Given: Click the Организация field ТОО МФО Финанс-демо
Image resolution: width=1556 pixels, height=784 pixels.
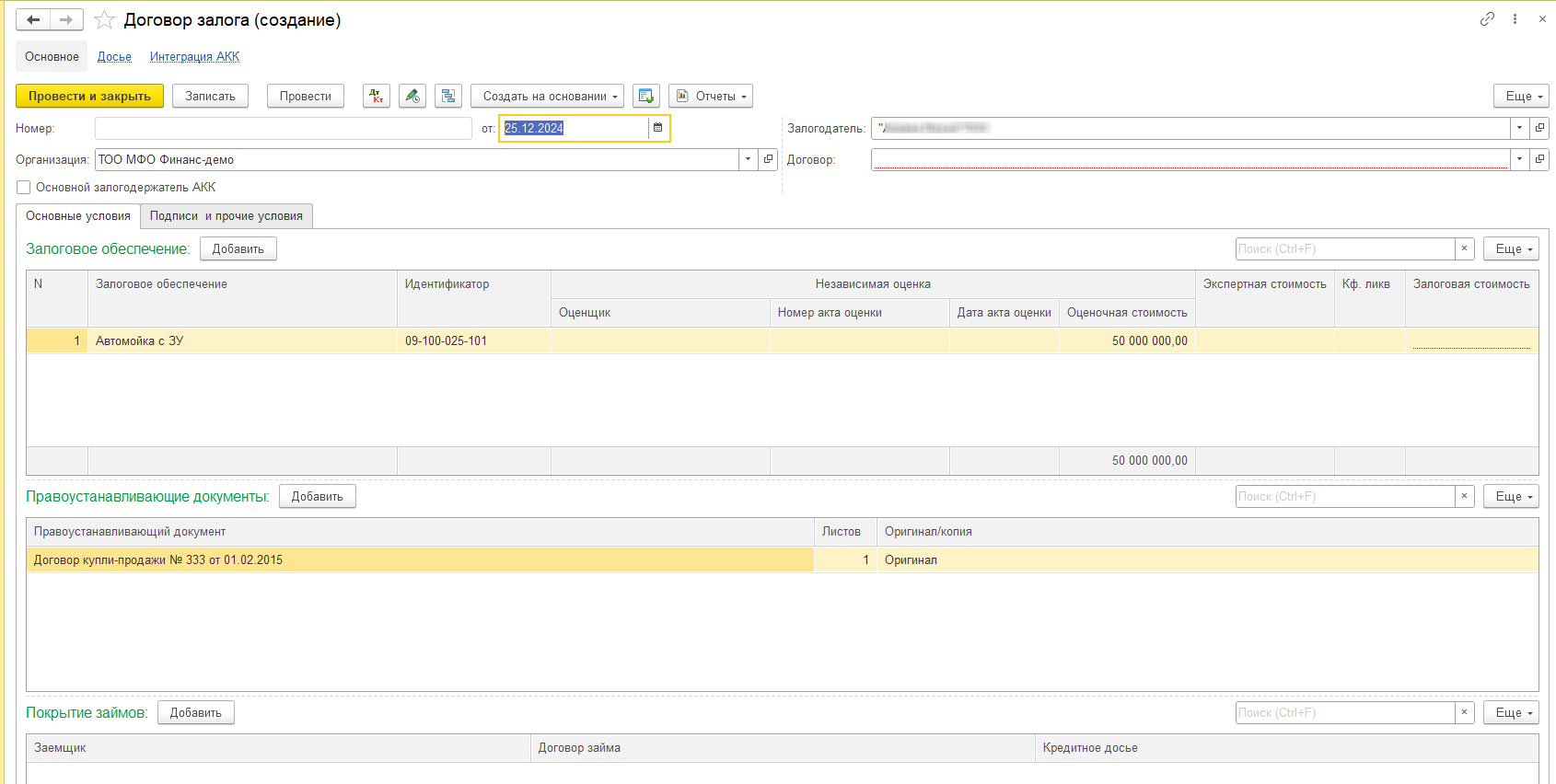Looking at the screenshot, I should 417,159.
